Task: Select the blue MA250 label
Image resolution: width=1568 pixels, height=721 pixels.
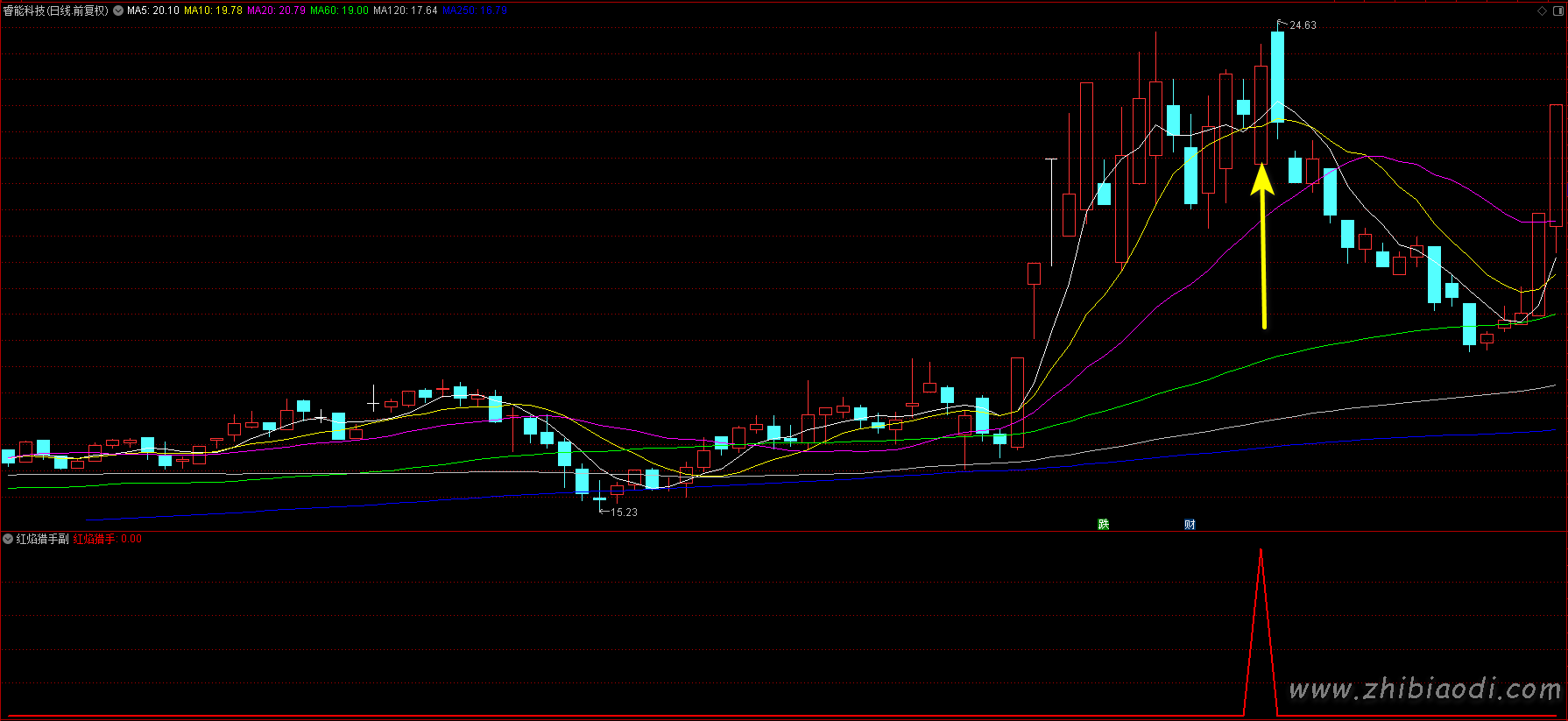Action: point(474,11)
